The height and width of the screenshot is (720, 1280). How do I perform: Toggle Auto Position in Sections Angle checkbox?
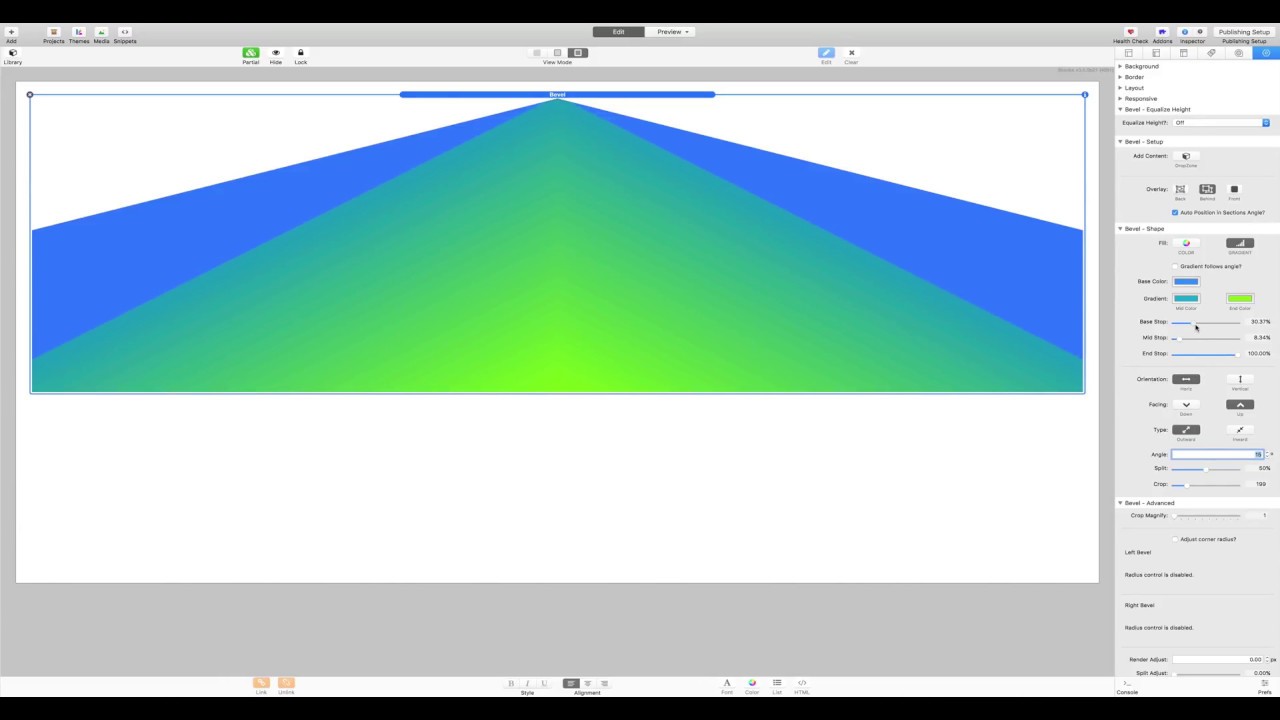click(x=1175, y=212)
